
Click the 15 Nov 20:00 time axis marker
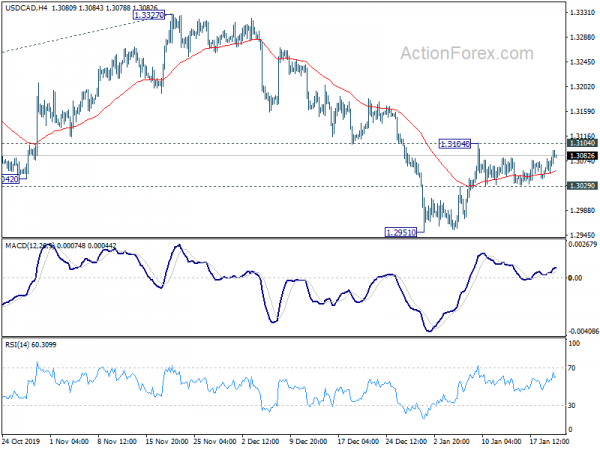(x=166, y=441)
